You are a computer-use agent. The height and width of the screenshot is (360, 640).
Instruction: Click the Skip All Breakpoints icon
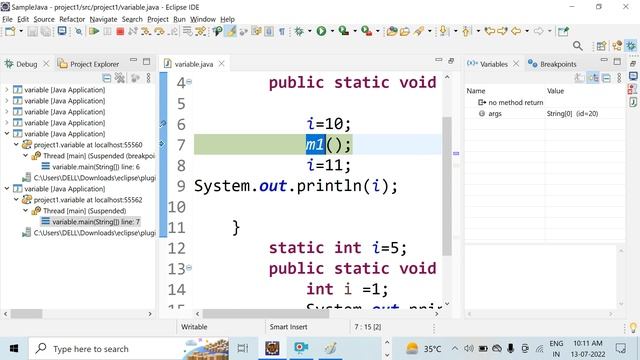click(x=78, y=31)
